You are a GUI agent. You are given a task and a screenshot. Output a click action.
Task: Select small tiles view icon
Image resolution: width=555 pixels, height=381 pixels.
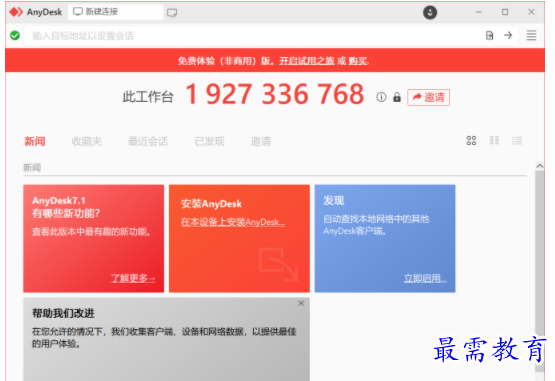pyautogui.click(x=494, y=141)
